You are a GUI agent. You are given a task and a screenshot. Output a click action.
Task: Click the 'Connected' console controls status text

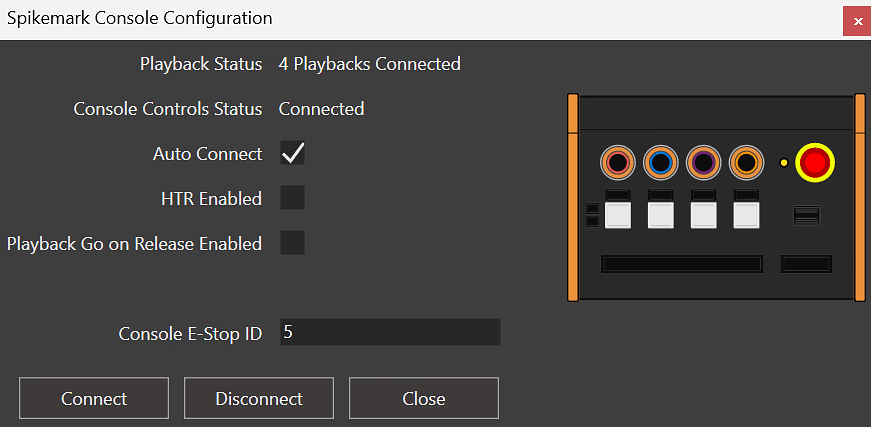click(321, 108)
